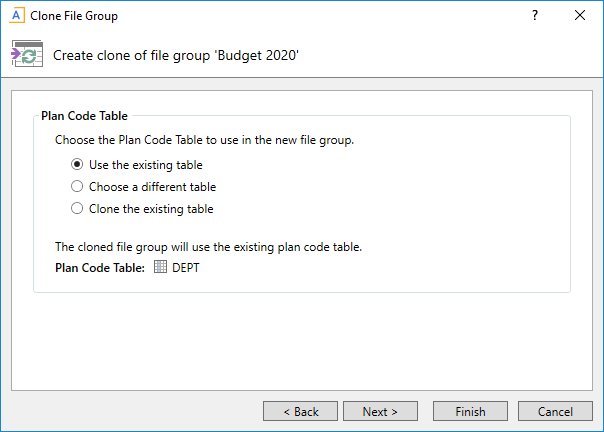The width and height of the screenshot is (604, 432).
Task: Click the bold 'Plan Code Table:' label
Action: click(x=100, y=267)
